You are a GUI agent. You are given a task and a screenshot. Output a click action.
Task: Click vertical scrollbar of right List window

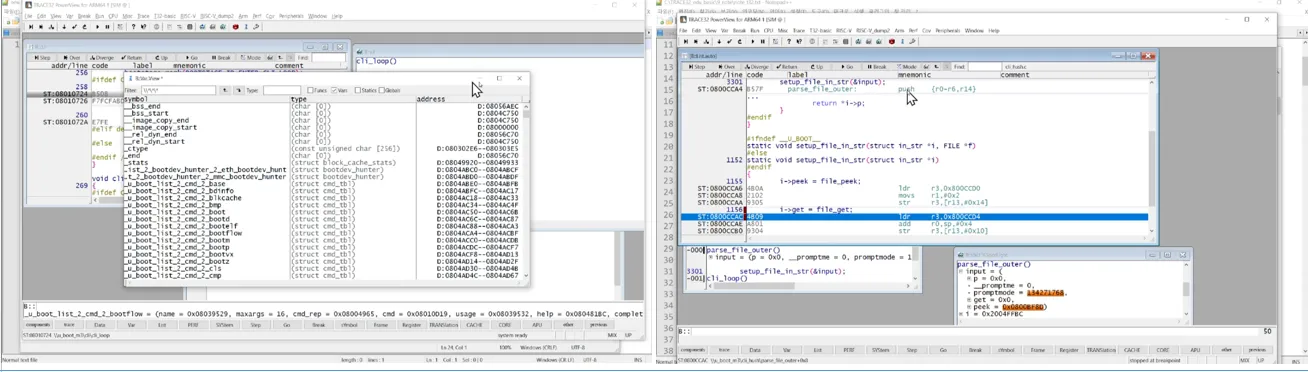click(x=1151, y=155)
